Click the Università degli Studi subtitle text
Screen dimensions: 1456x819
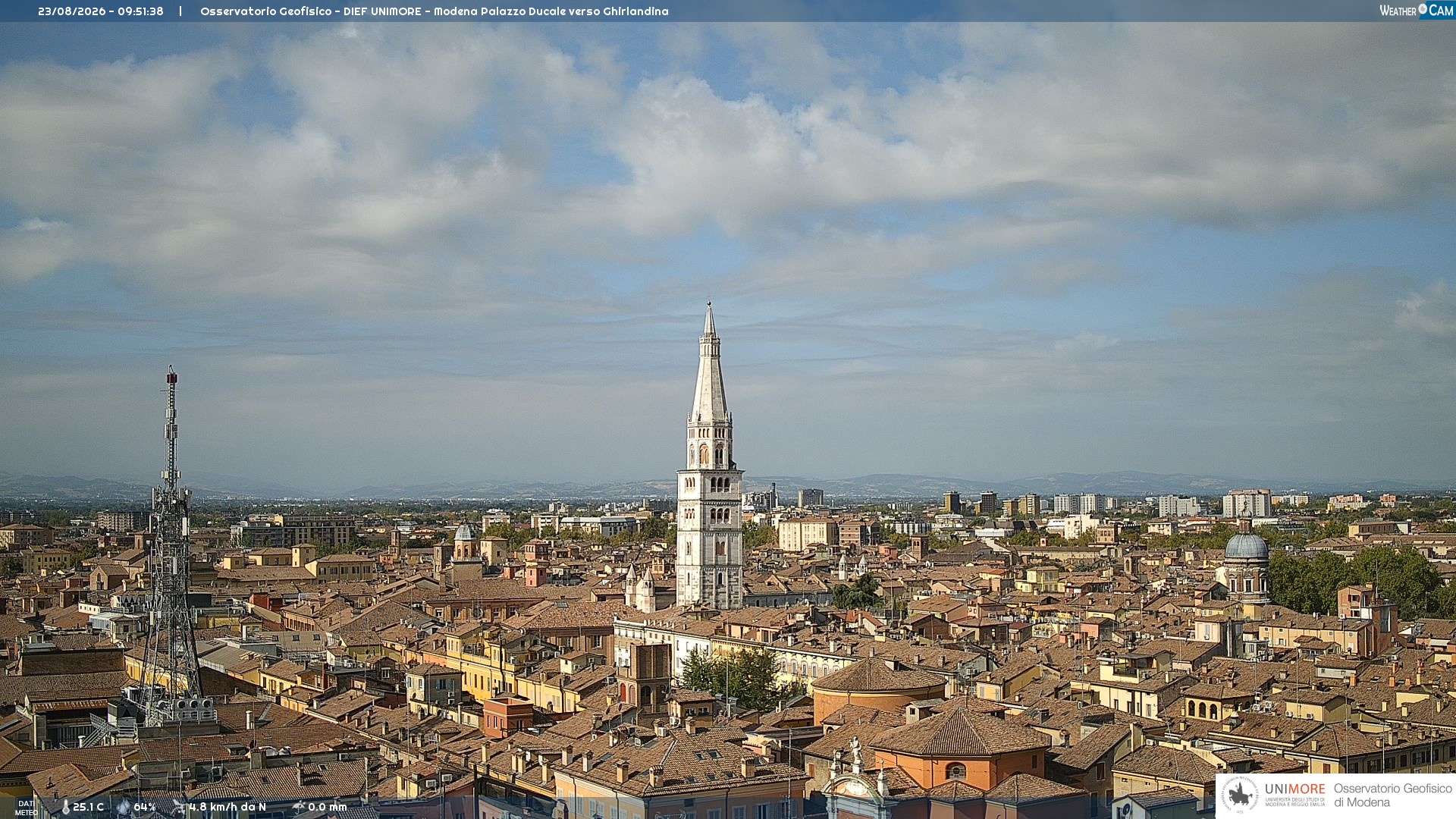coord(1294,802)
